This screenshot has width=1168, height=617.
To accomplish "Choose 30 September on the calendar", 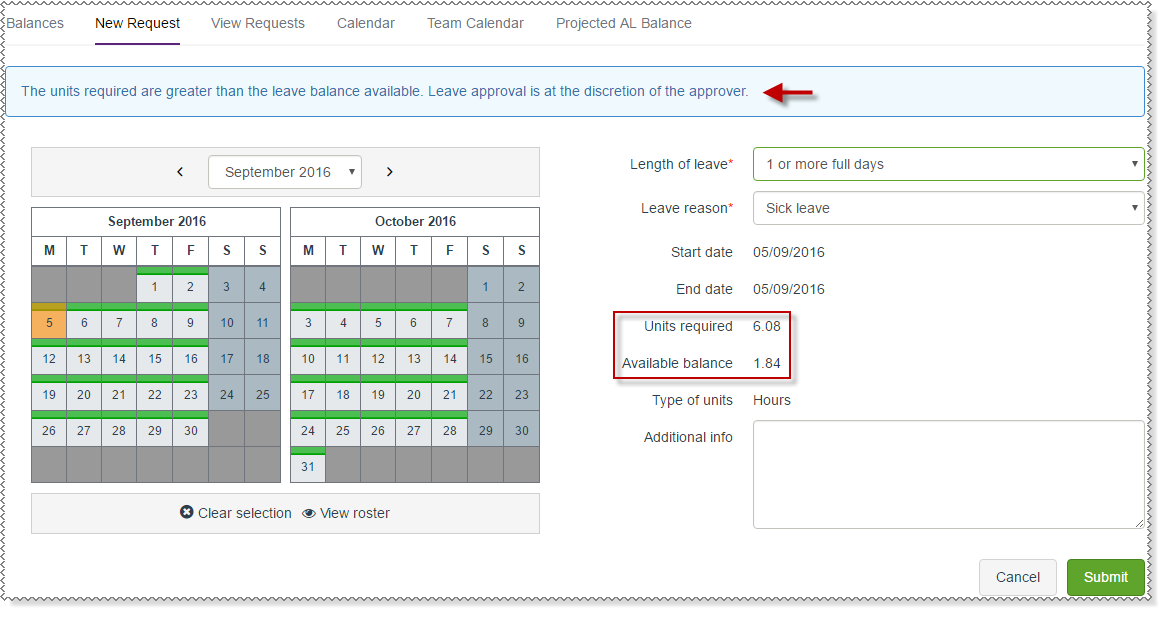I will (x=190, y=431).
